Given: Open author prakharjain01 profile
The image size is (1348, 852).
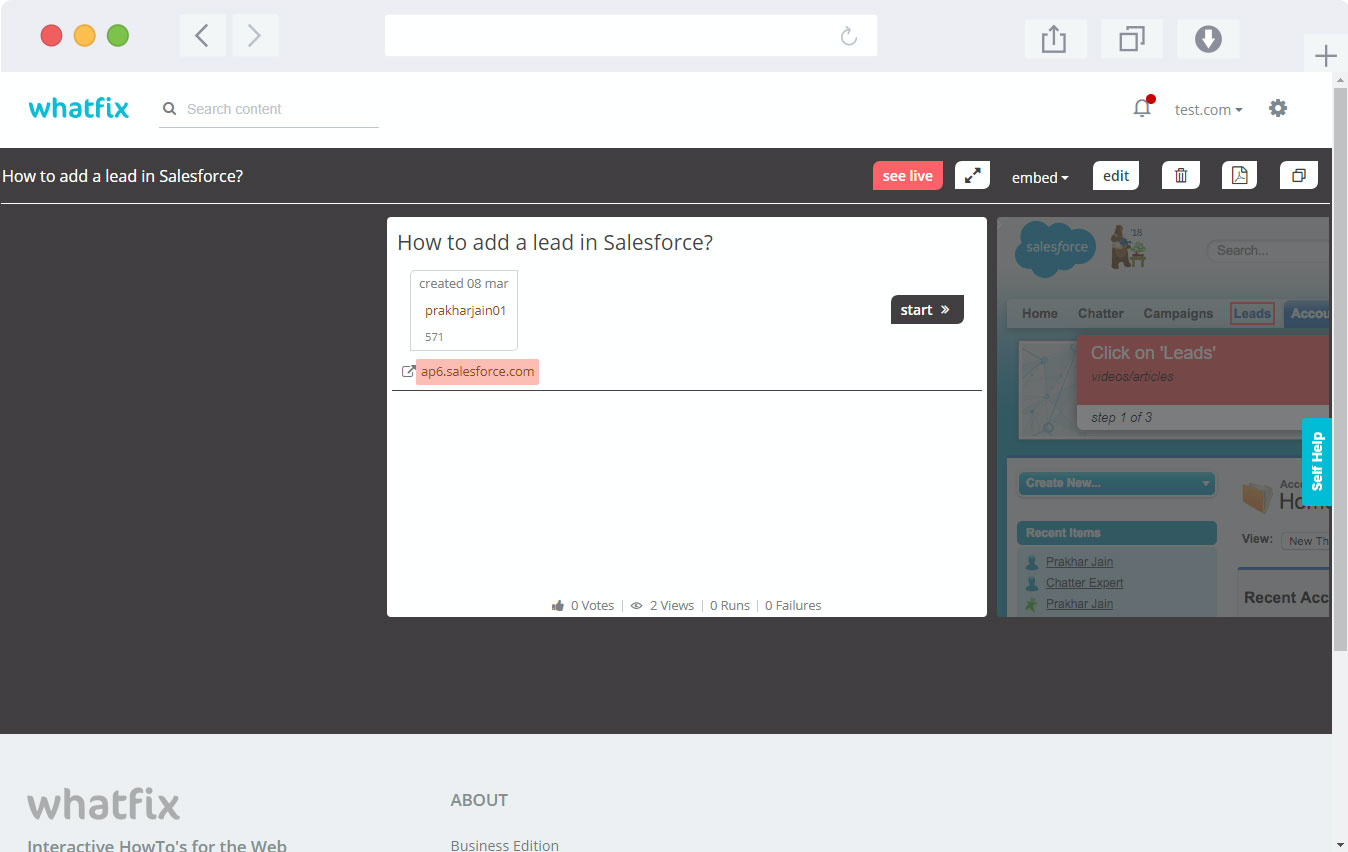Looking at the screenshot, I should pyautogui.click(x=465, y=310).
